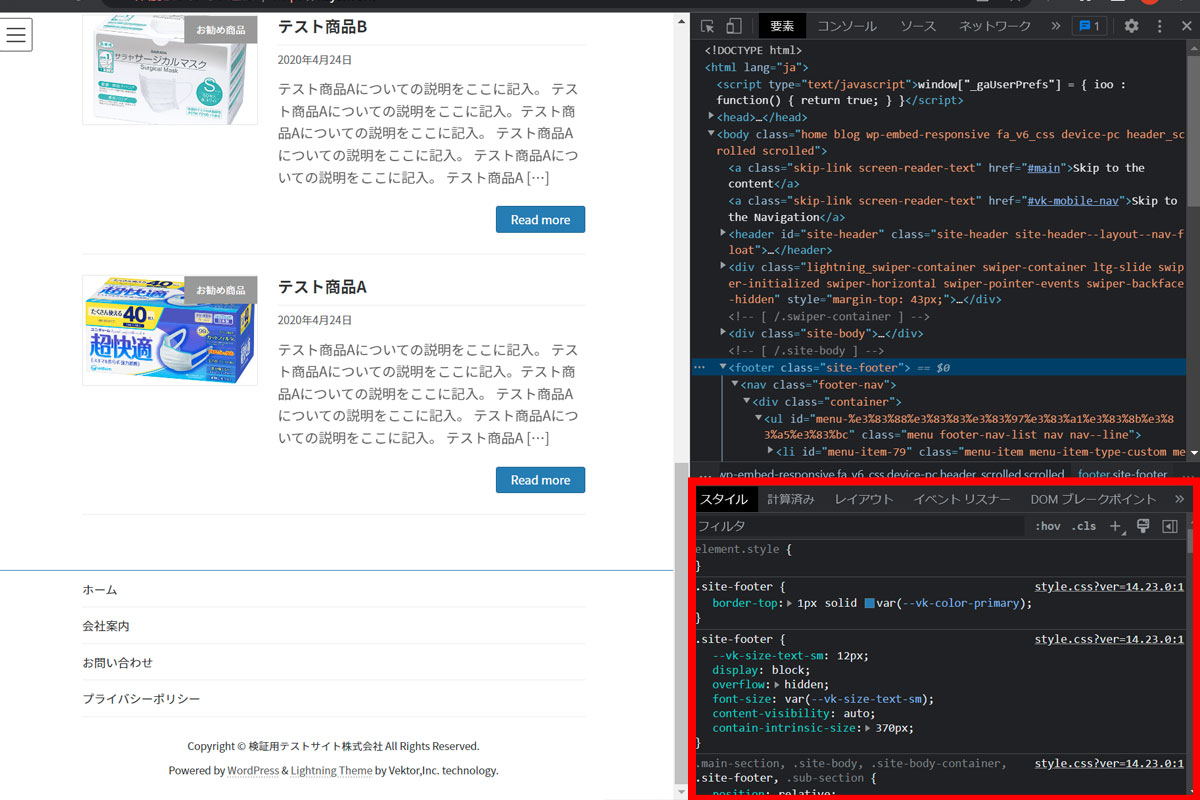
Task: Open the hamburger menu on the webpage
Action: tap(16, 34)
